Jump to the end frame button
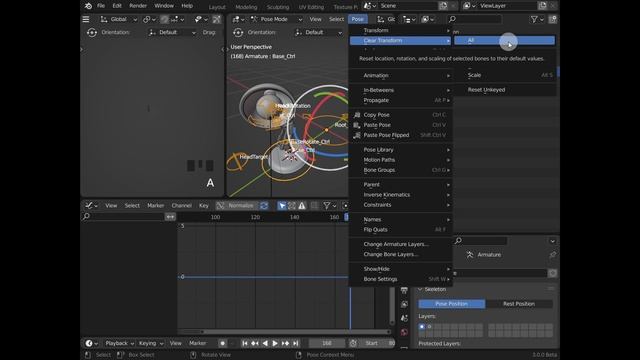This screenshot has height=360, width=640. 296,343
